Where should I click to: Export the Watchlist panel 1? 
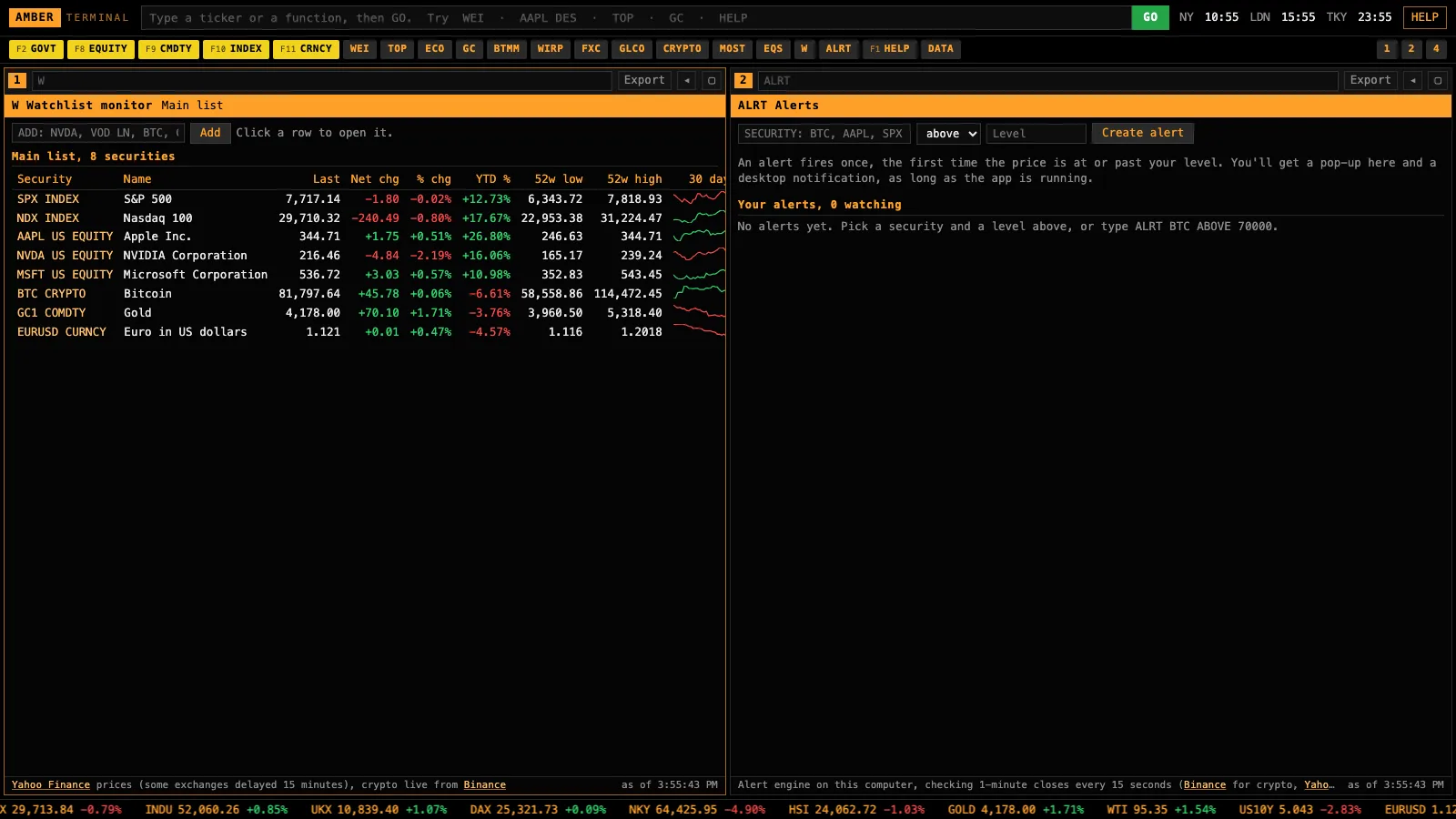point(644,80)
